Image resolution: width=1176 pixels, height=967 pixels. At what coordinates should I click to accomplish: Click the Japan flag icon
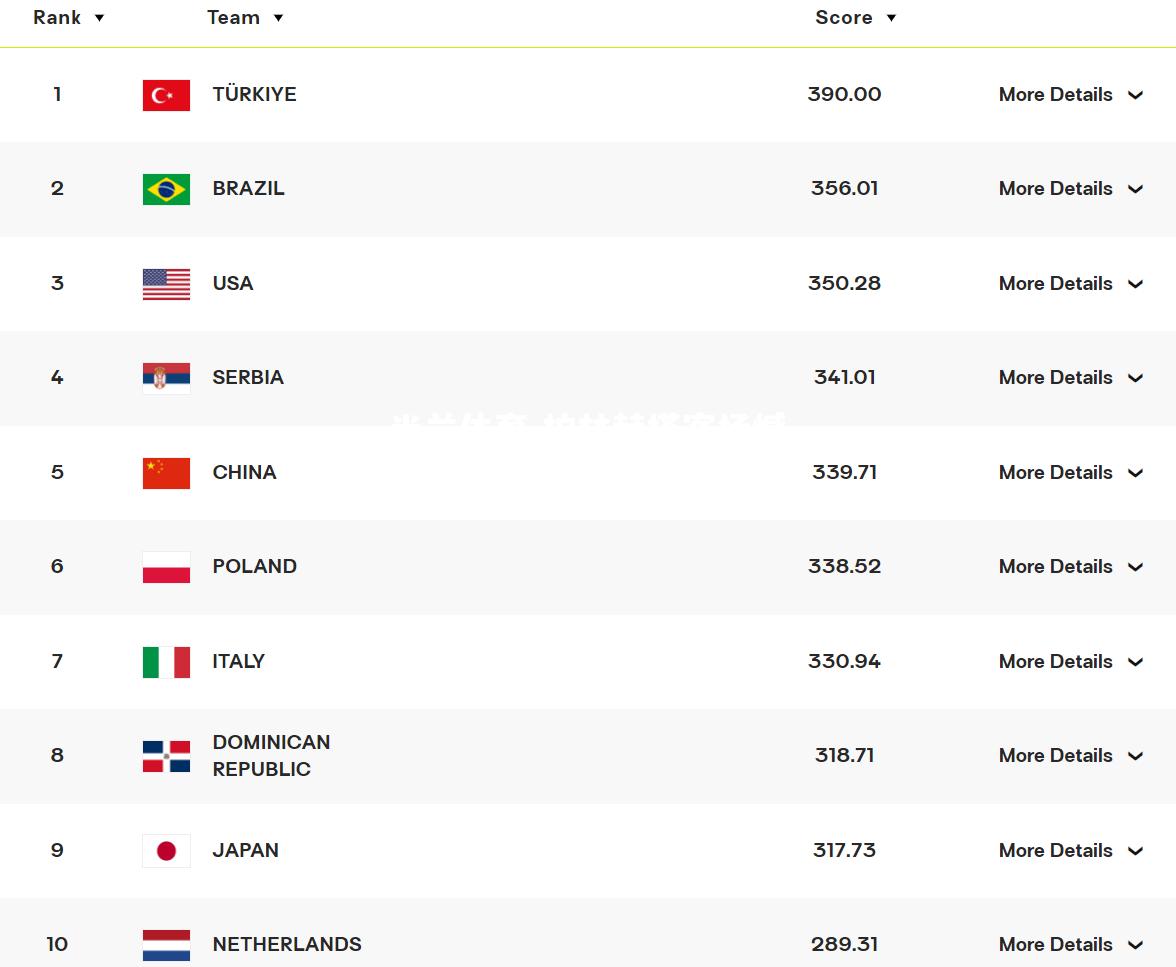(x=166, y=851)
